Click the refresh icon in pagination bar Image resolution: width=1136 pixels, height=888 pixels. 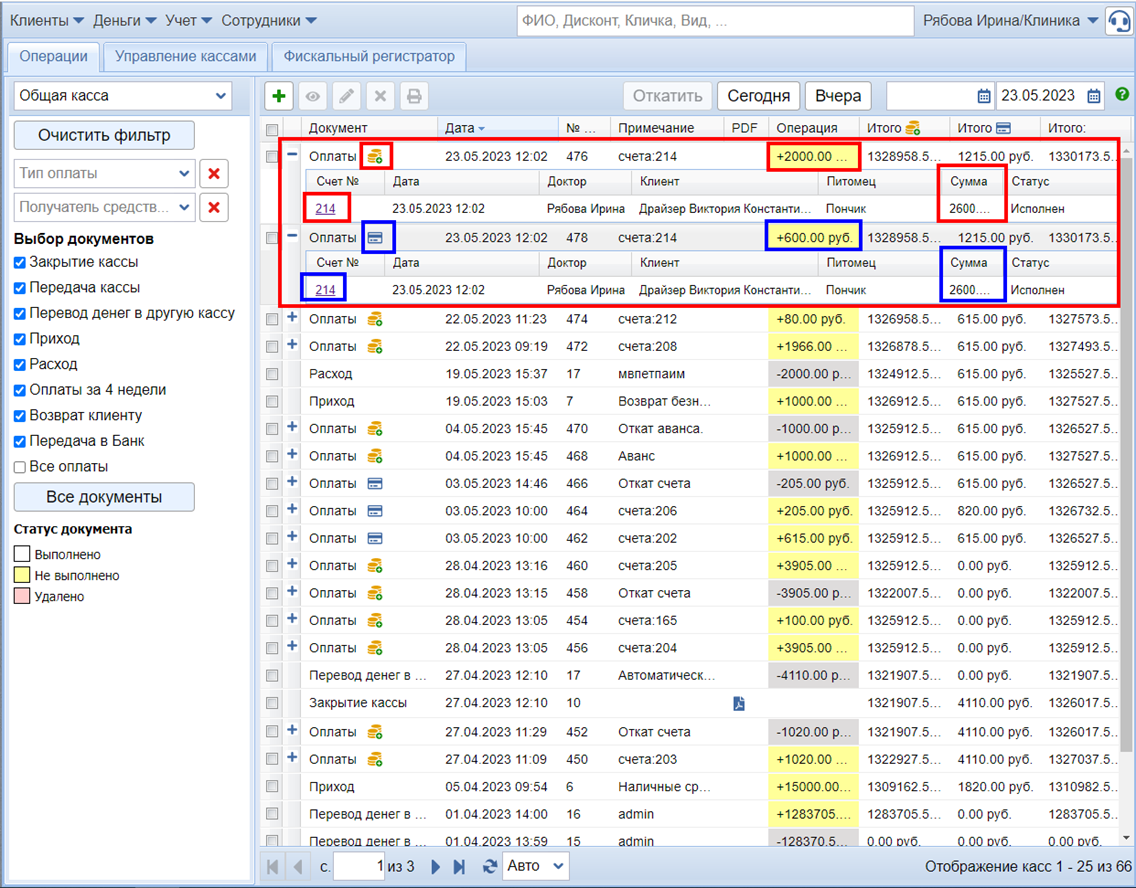click(489, 867)
